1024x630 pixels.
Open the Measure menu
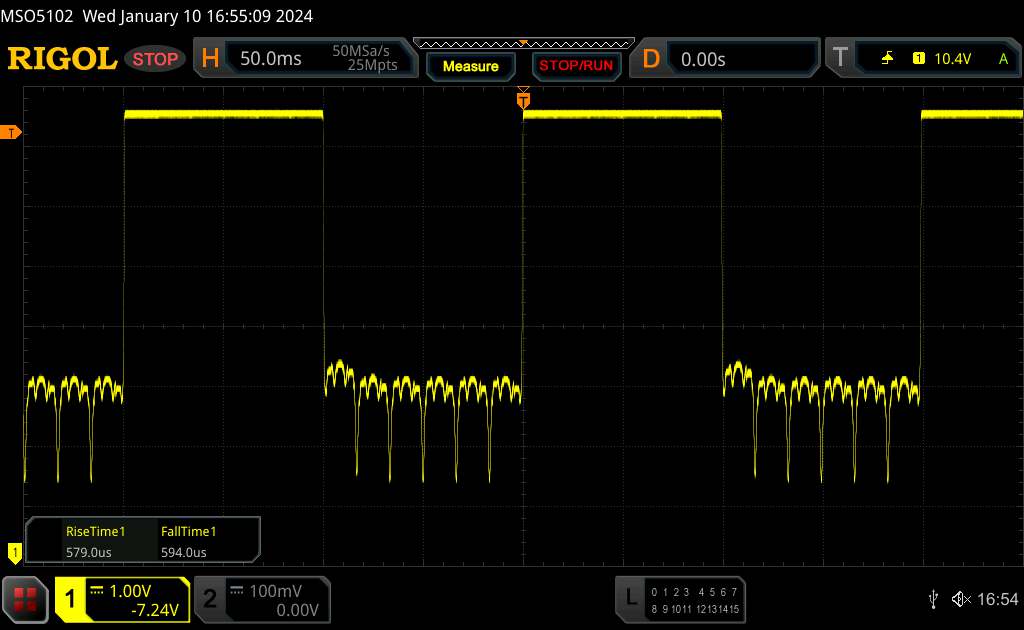(470, 66)
